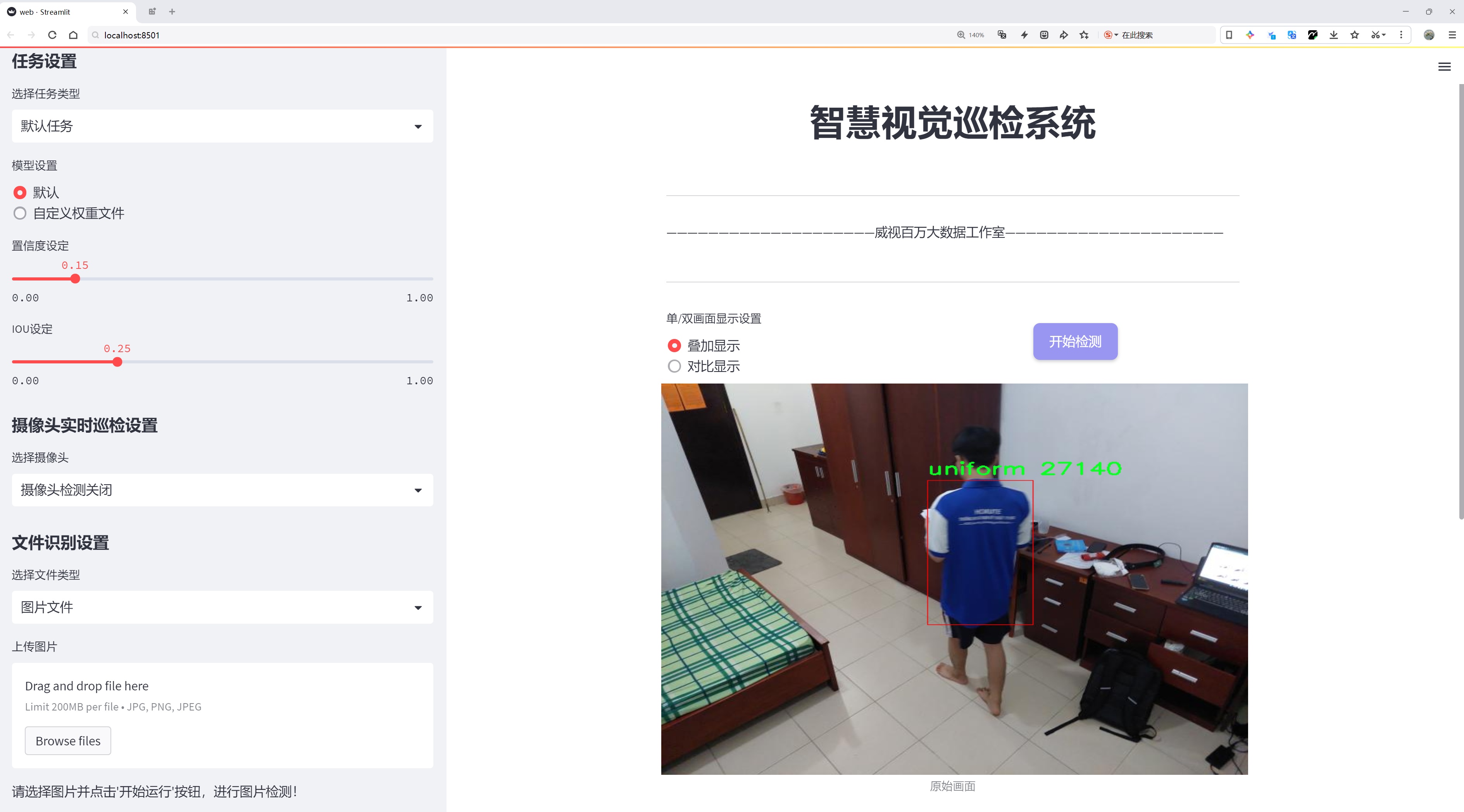1464x812 pixels.
Task: Click the lightning speed mode icon
Action: coord(1024,35)
